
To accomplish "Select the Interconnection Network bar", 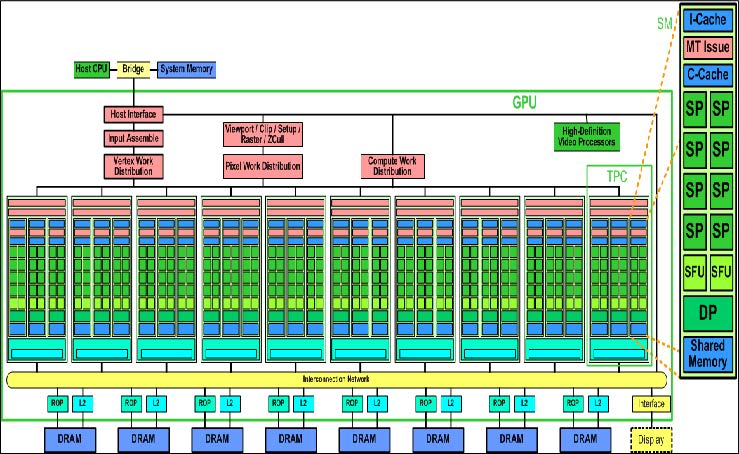I will [x=336, y=380].
